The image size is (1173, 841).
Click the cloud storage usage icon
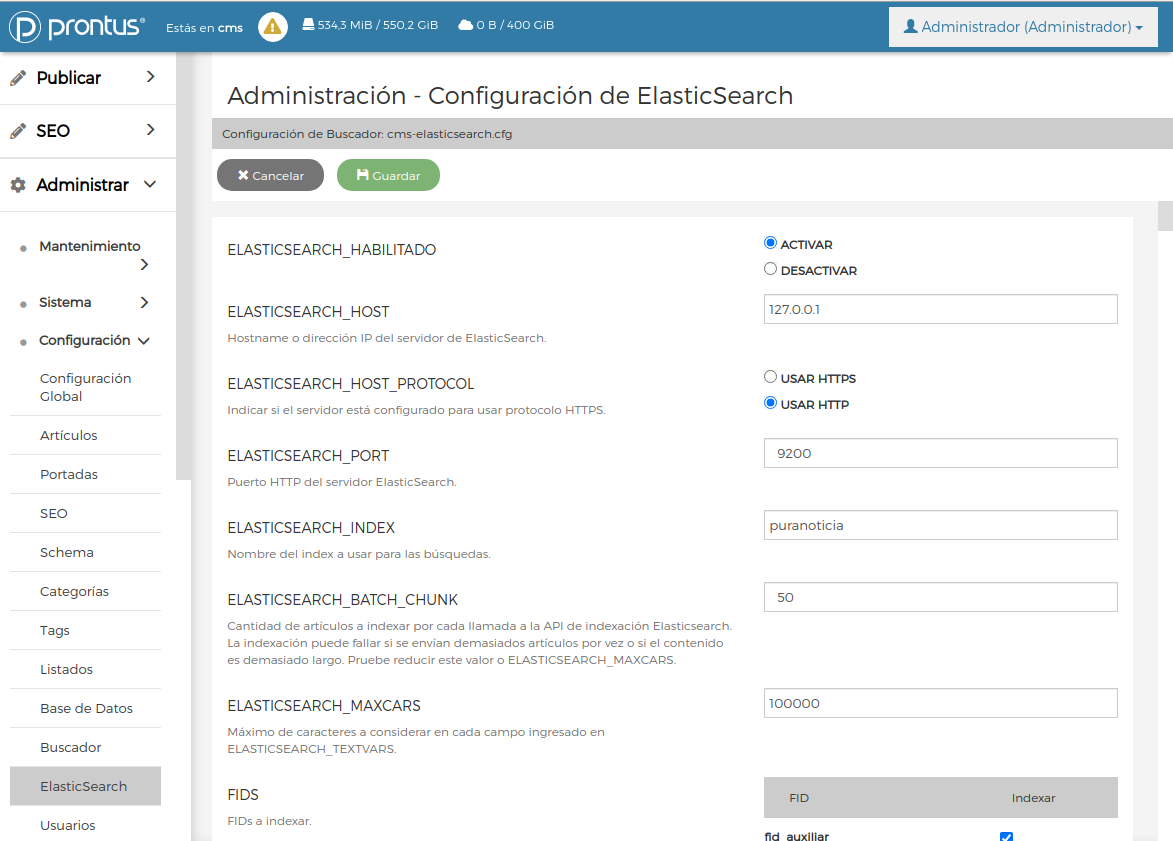465,25
